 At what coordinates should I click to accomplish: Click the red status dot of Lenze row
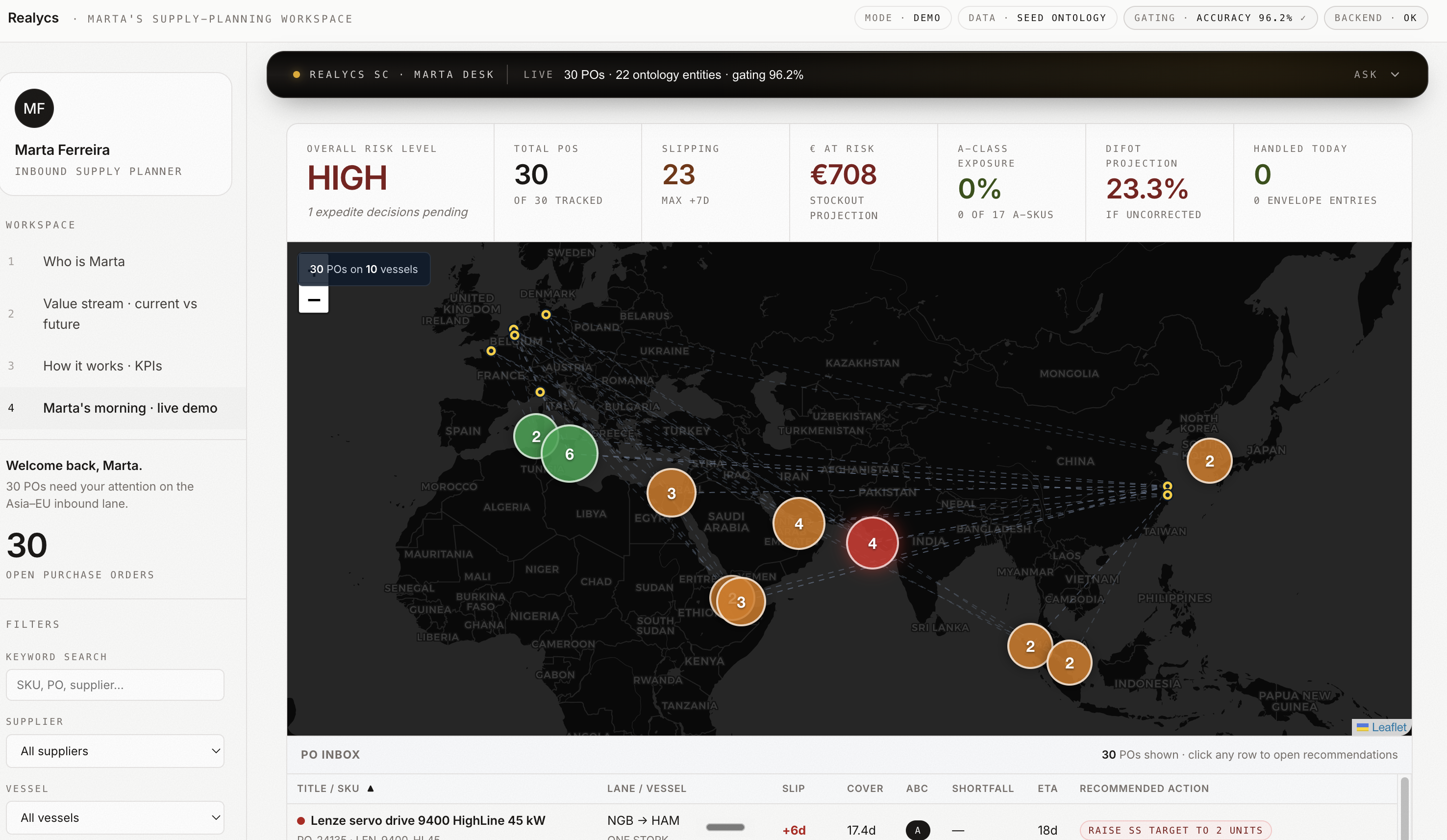300,821
